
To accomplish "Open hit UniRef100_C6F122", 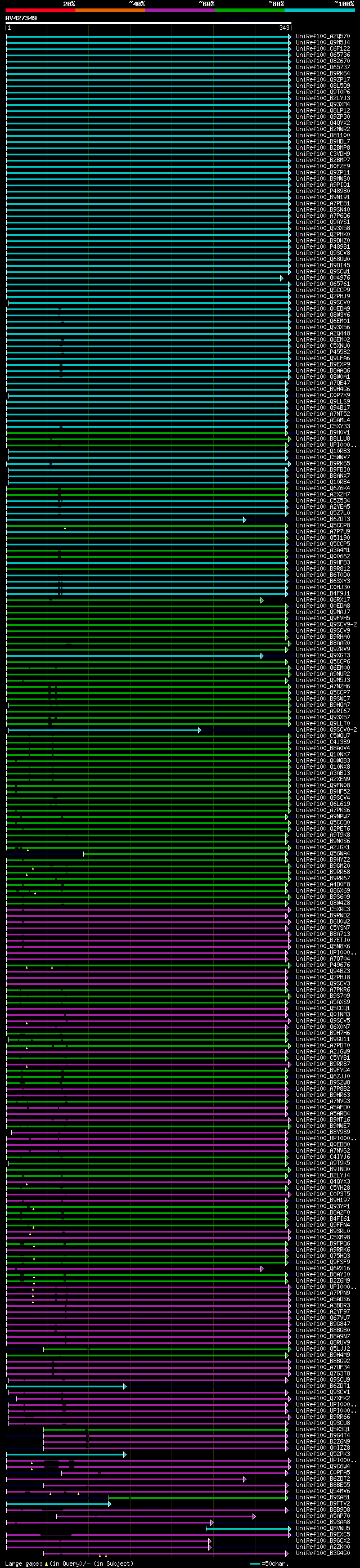I will point(322,49).
